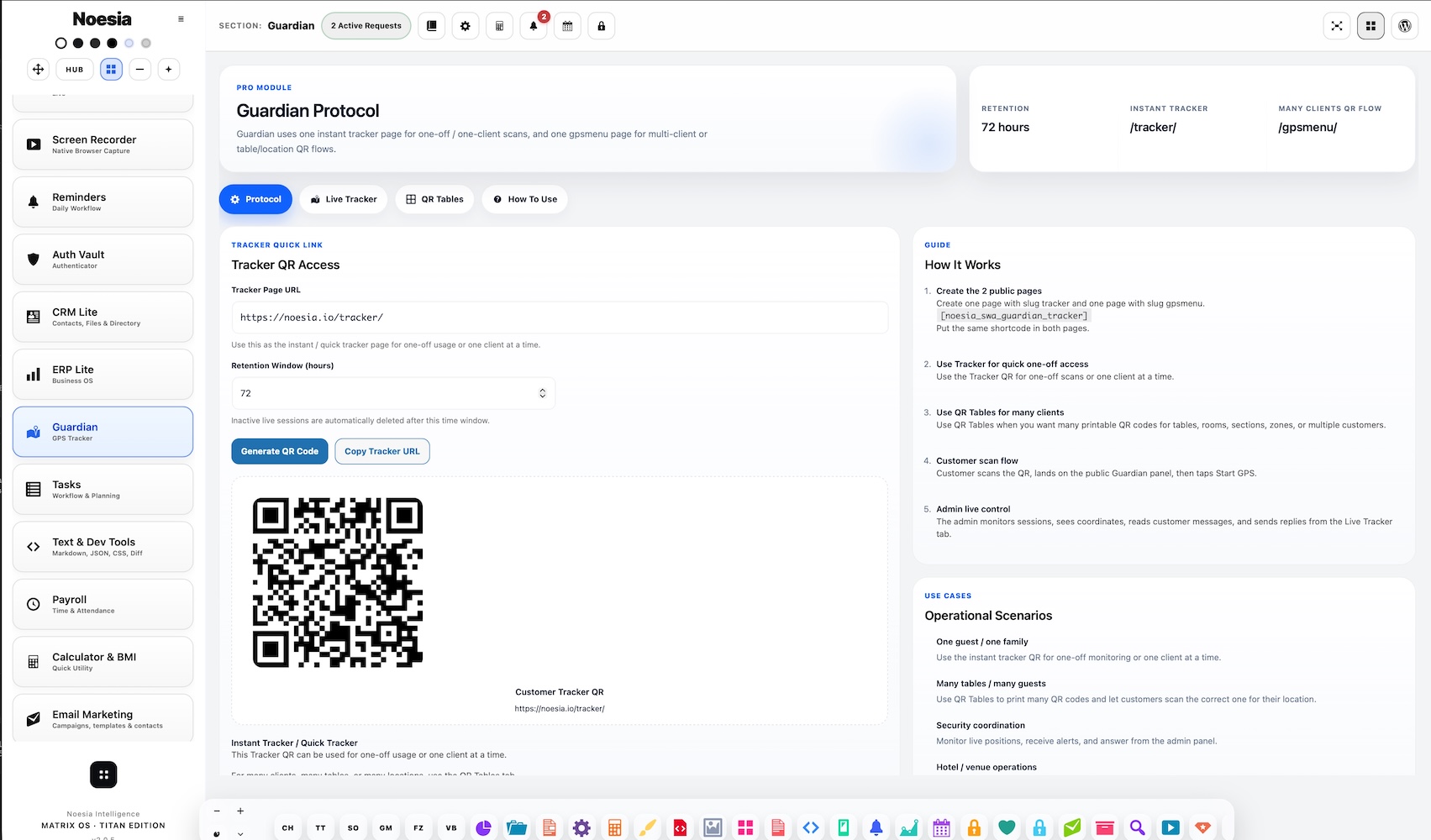Image resolution: width=1431 pixels, height=840 pixels.
Task: Click the 2 Active Requests pill
Action: 366,26
